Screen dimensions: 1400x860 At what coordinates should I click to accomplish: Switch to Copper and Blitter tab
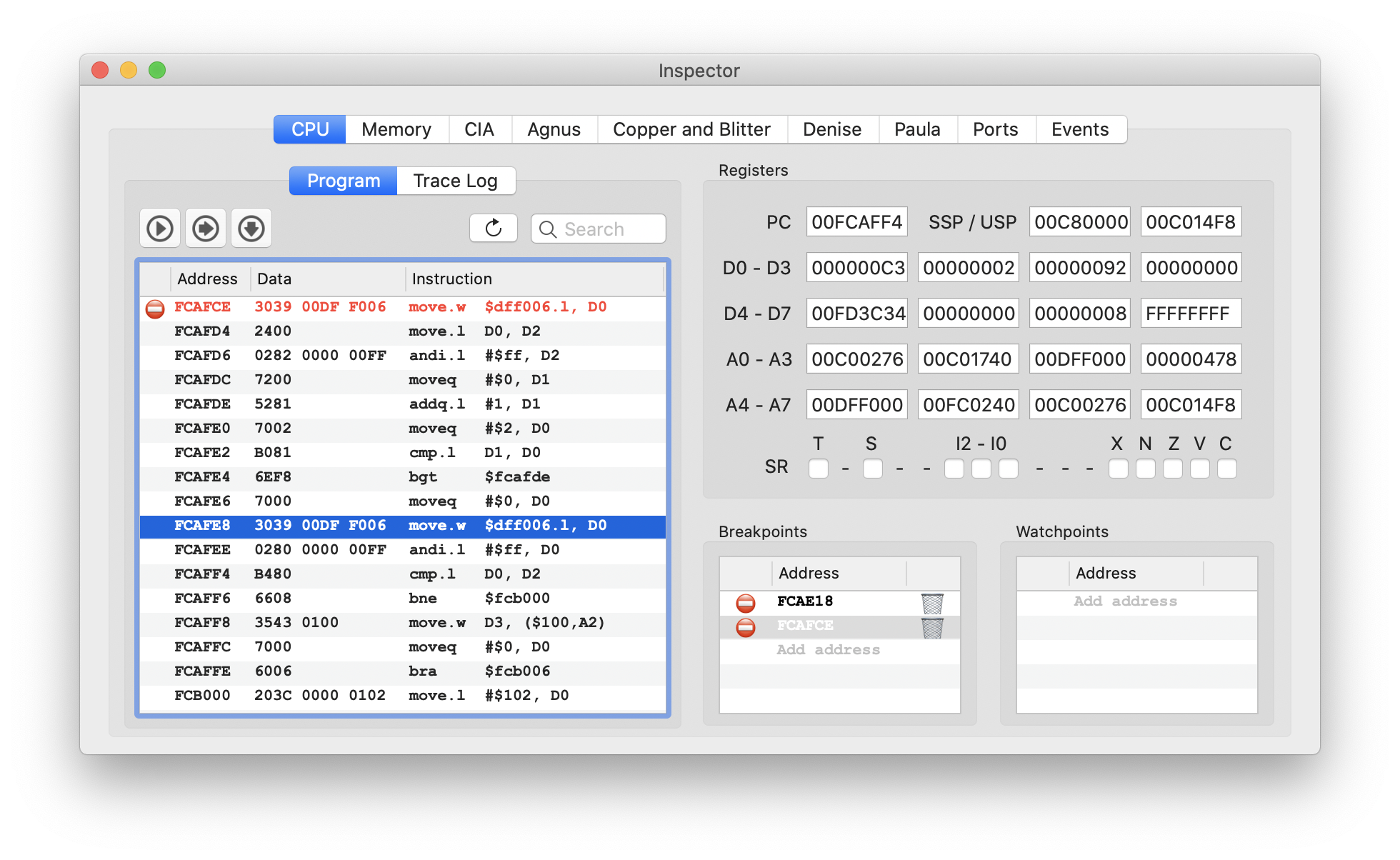tap(692, 129)
